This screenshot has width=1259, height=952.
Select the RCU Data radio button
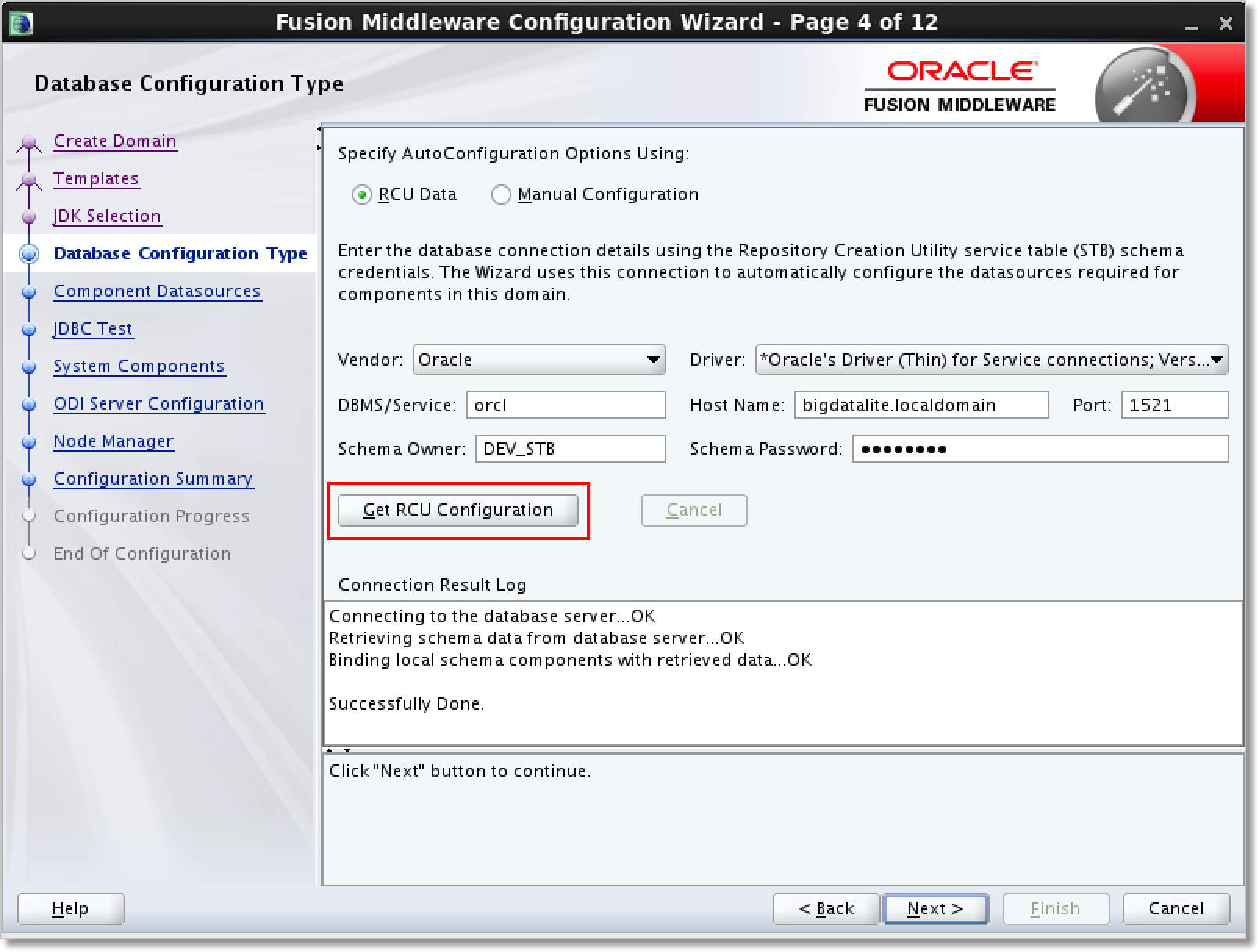[x=361, y=195]
